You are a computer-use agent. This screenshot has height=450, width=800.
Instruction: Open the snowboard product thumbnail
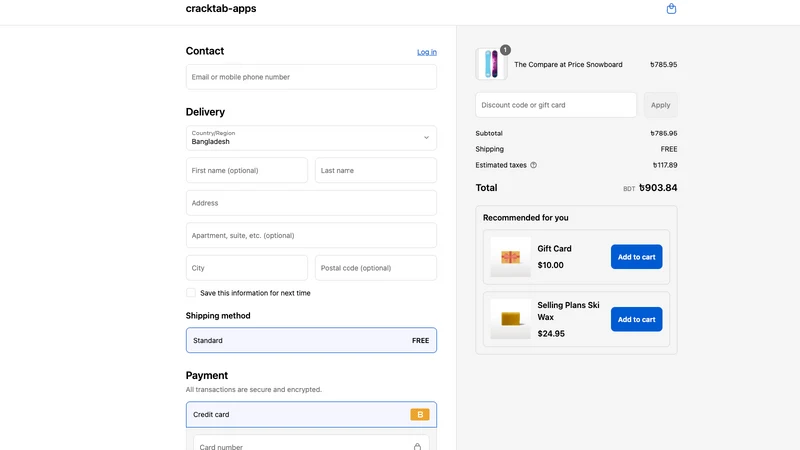[491, 64]
